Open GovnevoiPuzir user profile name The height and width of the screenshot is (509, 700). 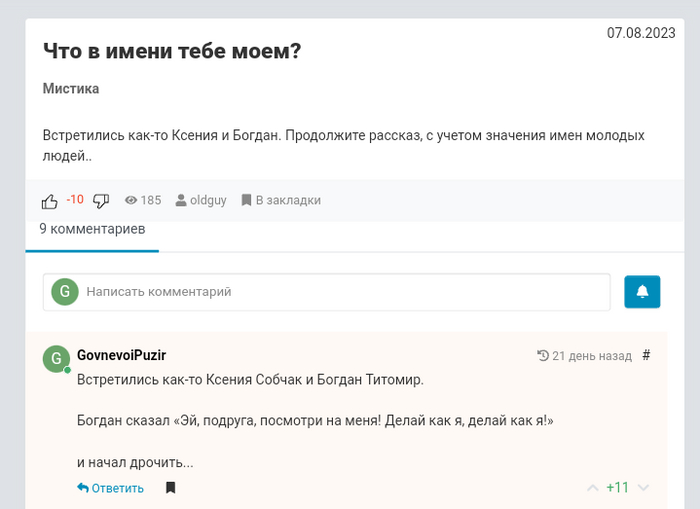[x=121, y=355]
